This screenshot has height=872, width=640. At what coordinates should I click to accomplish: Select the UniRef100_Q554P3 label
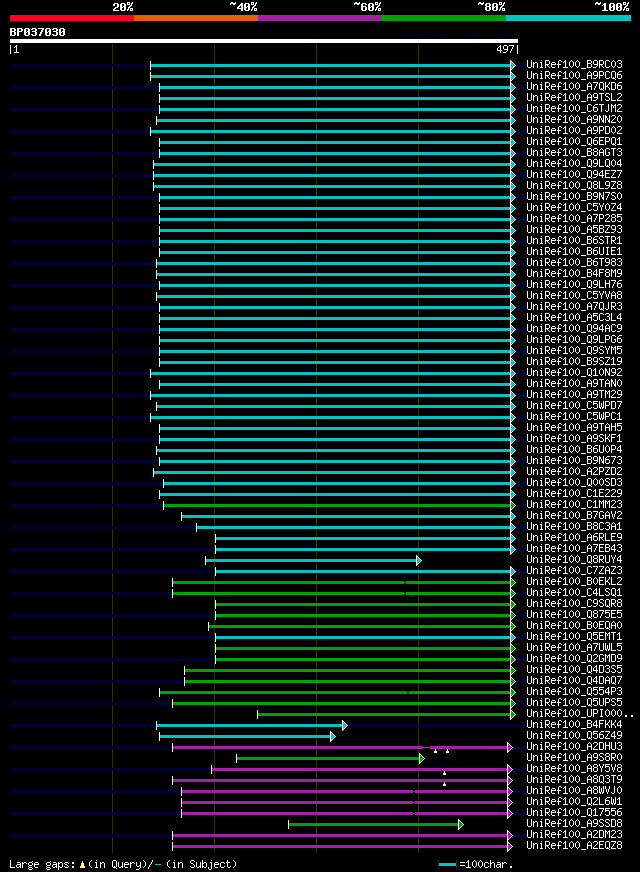click(574, 691)
